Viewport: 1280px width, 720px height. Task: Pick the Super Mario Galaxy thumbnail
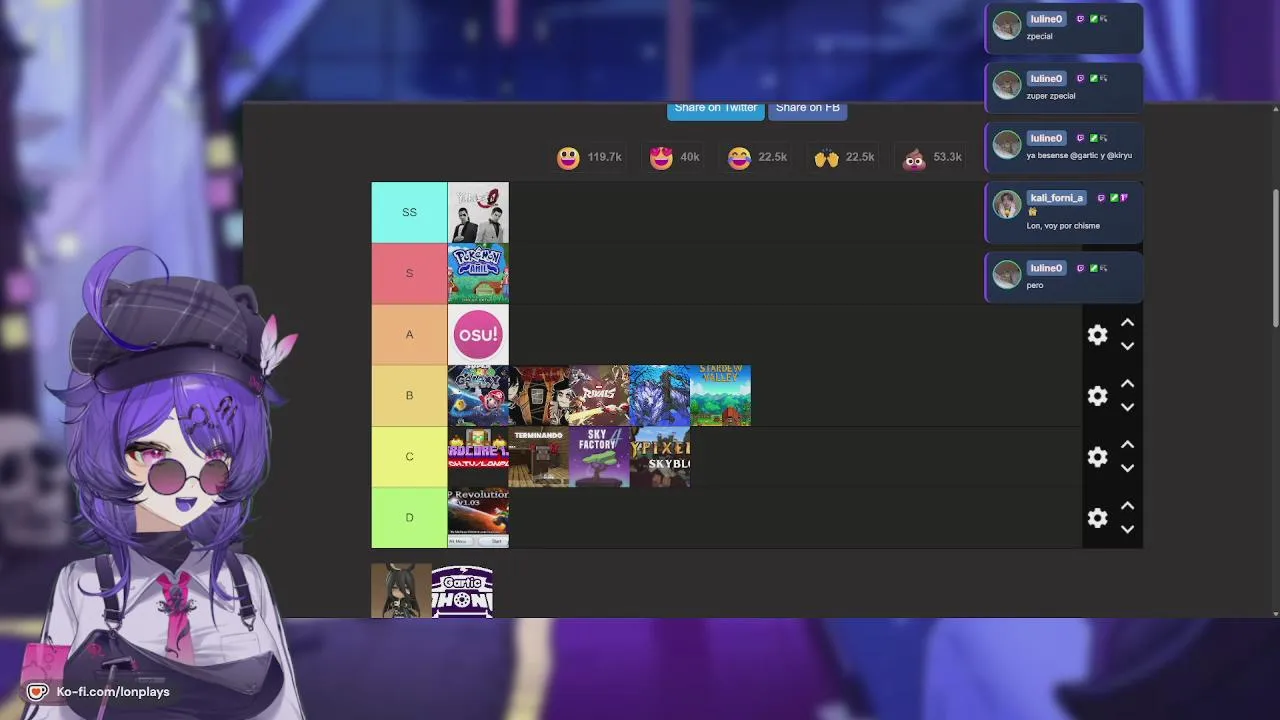coord(478,395)
